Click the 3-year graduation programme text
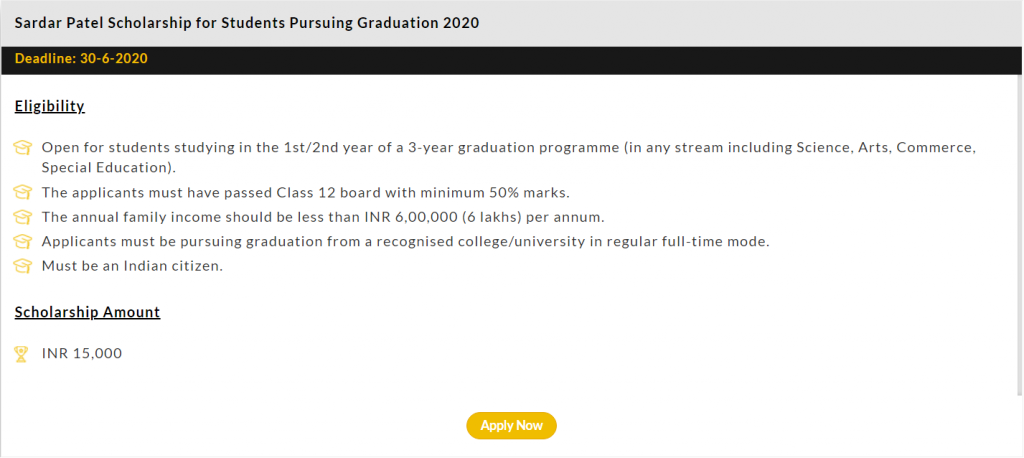This screenshot has height=458, width=1024. pyautogui.click(x=513, y=148)
